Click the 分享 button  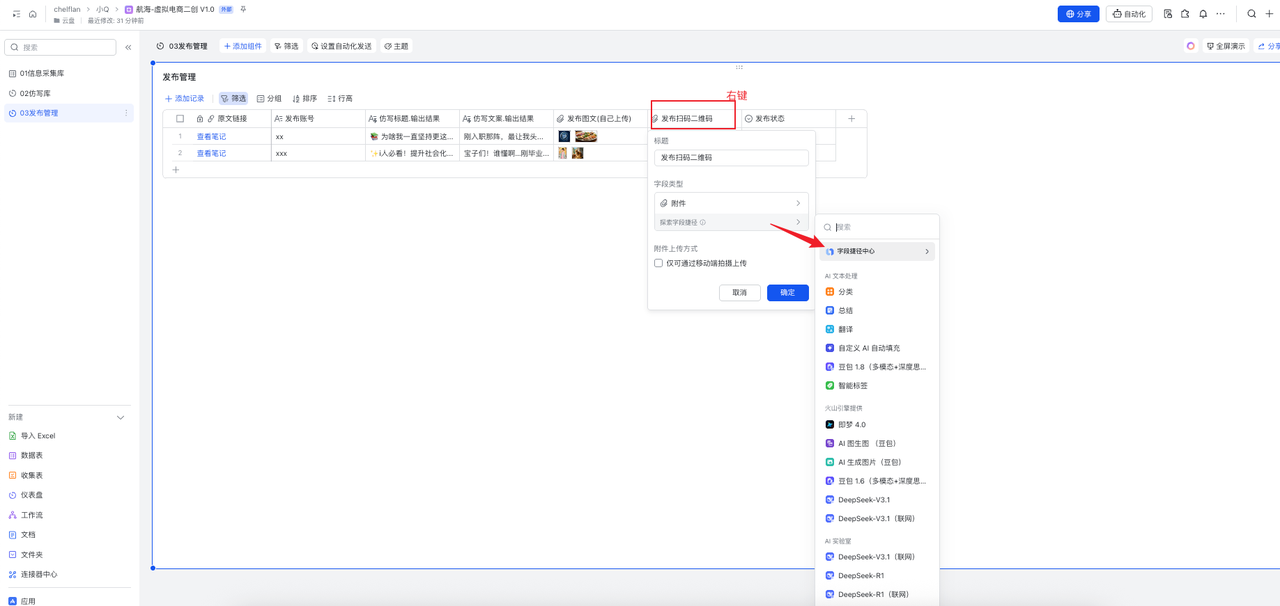click(1078, 14)
